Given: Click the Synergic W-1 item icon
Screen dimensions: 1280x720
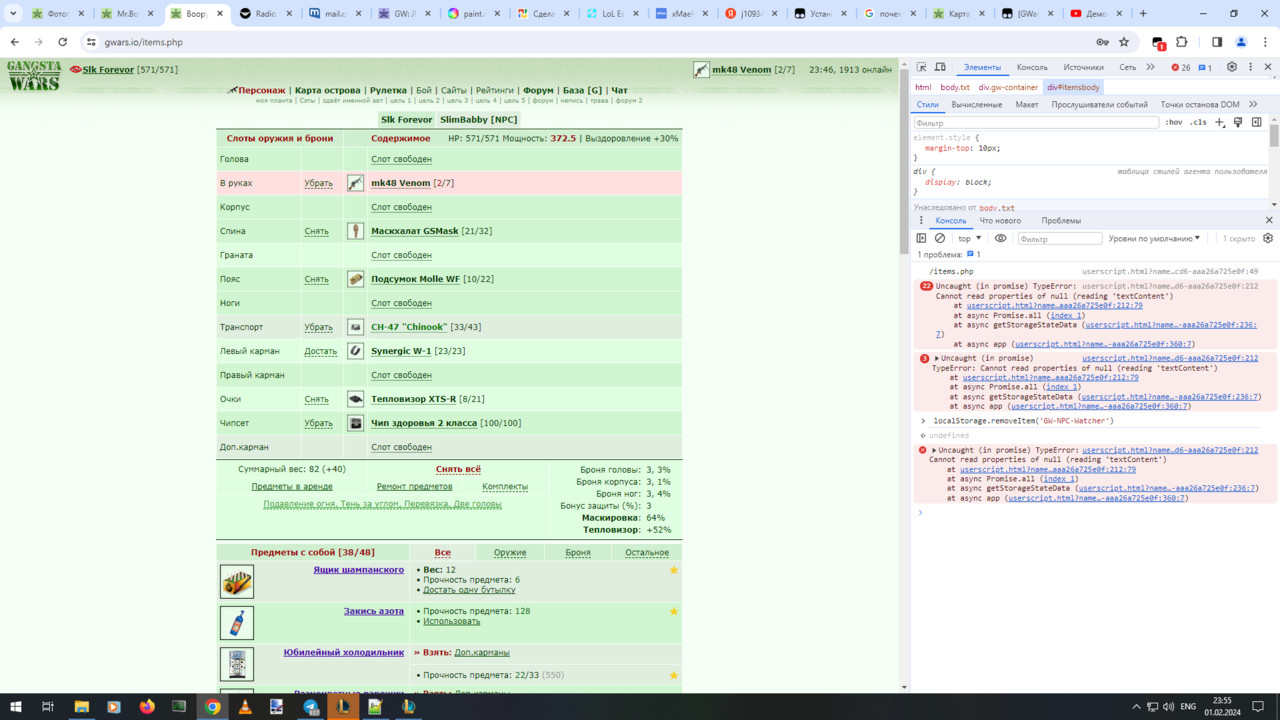Looking at the screenshot, I should coord(355,351).
